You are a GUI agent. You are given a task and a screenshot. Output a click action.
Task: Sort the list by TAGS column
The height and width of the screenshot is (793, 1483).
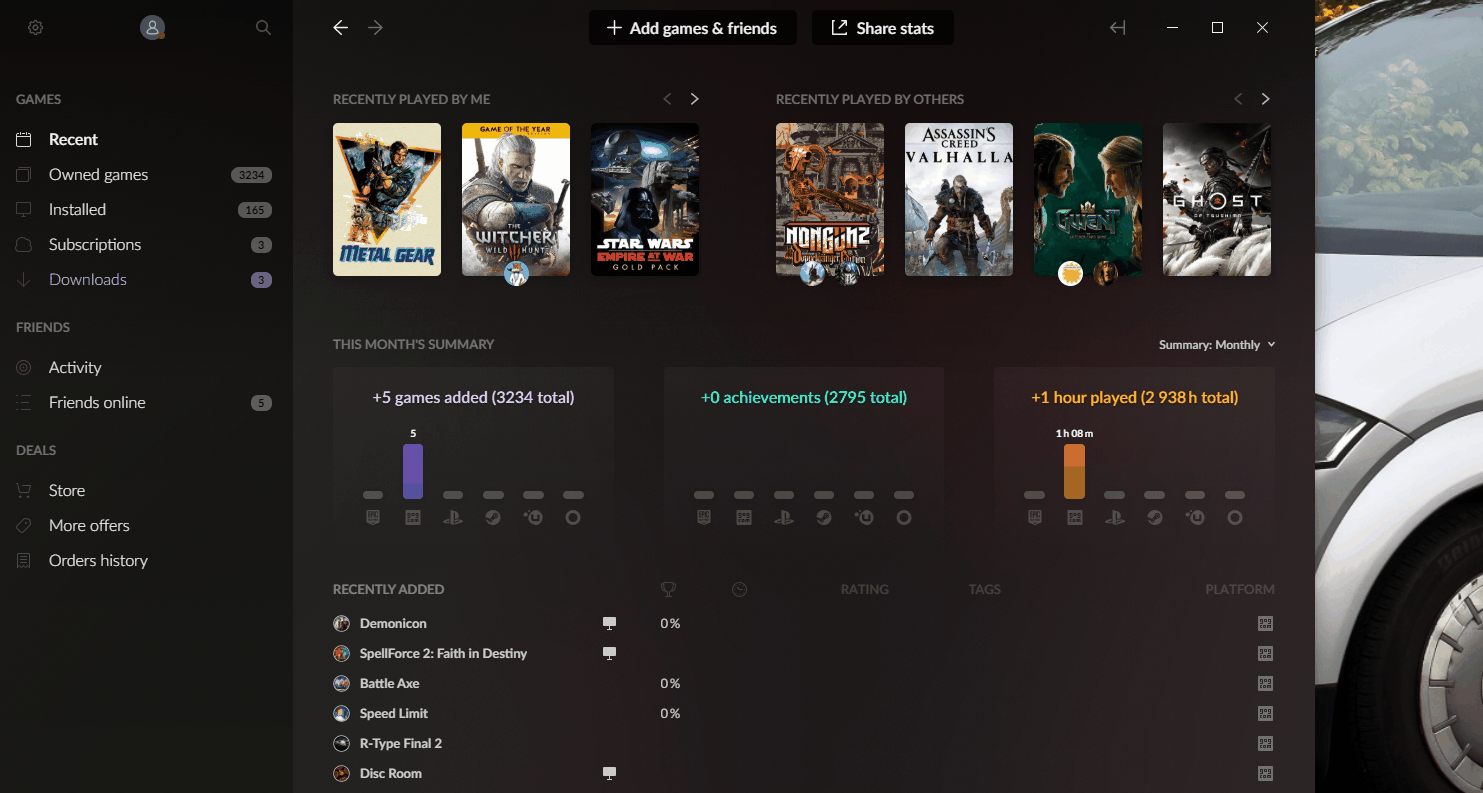point(984,589)
